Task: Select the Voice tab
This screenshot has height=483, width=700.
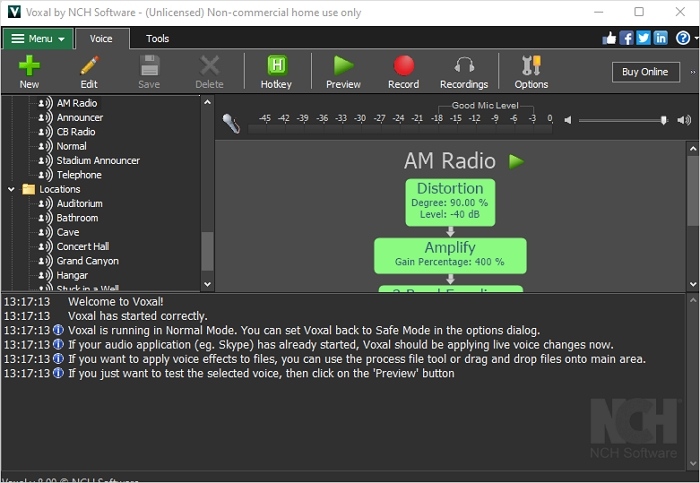Action: pyautogui.click(x=101, y=39)
